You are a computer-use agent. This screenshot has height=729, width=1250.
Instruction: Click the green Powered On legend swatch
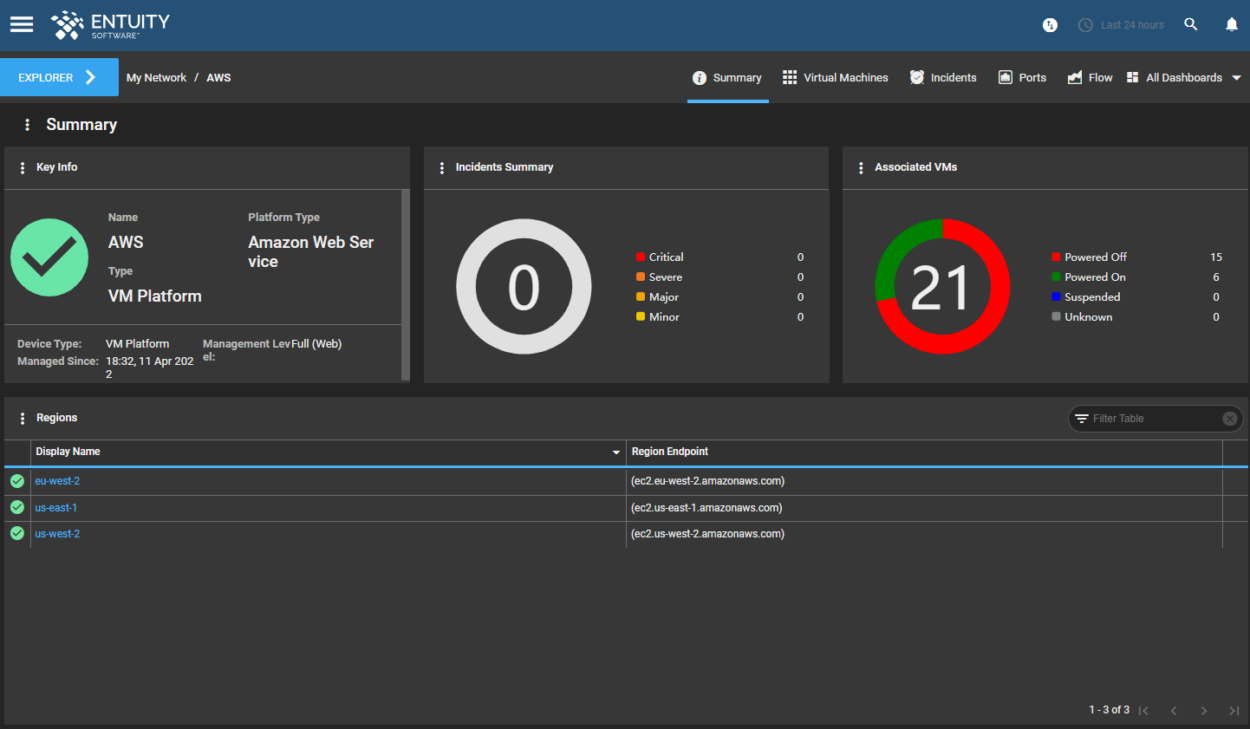[x=1056, y=277]
